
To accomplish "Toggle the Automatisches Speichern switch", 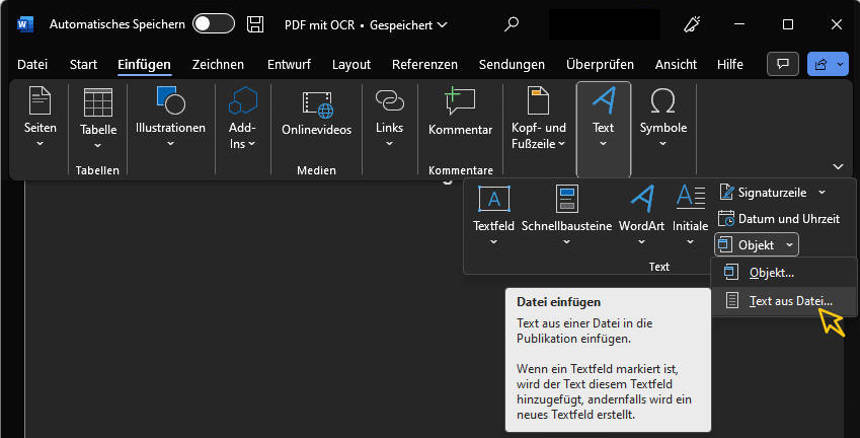I will [x=213, y=24].
